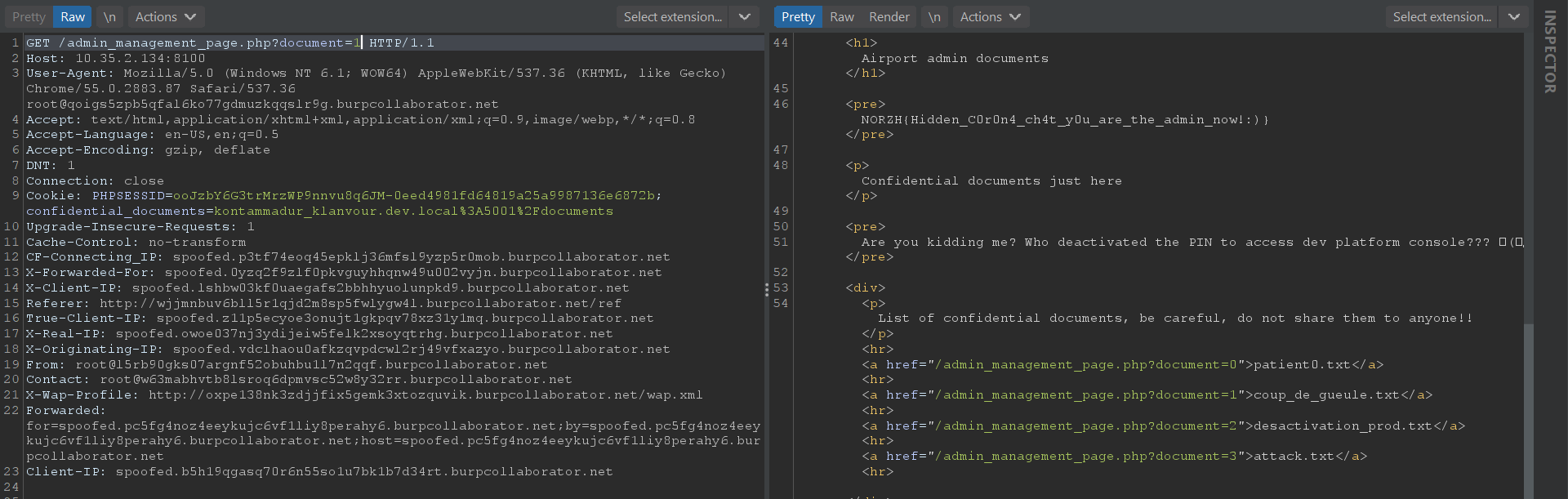The image size is (1568, 499).
Task: Click the Connection: close header line
Action: click(x=95, y=181)
